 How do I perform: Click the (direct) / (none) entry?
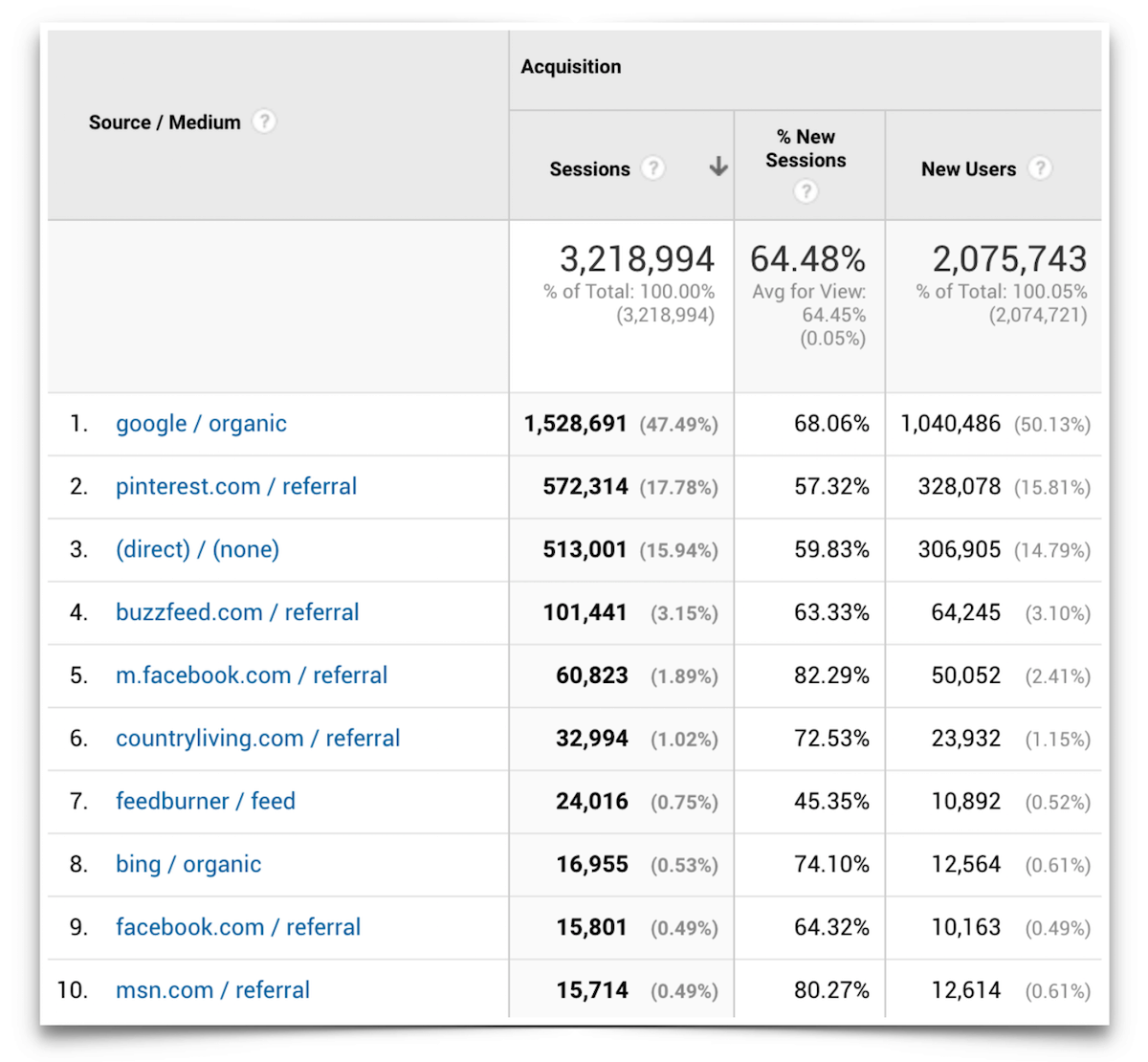click(197, 549)
